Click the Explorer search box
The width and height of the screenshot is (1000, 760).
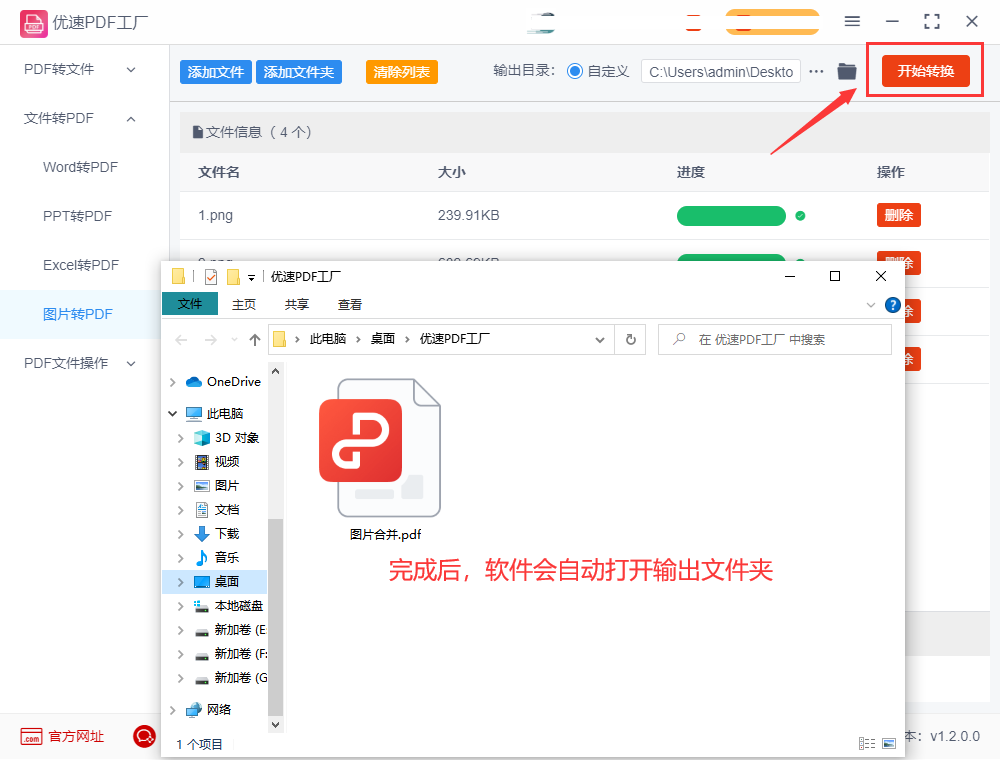point(775,340)
